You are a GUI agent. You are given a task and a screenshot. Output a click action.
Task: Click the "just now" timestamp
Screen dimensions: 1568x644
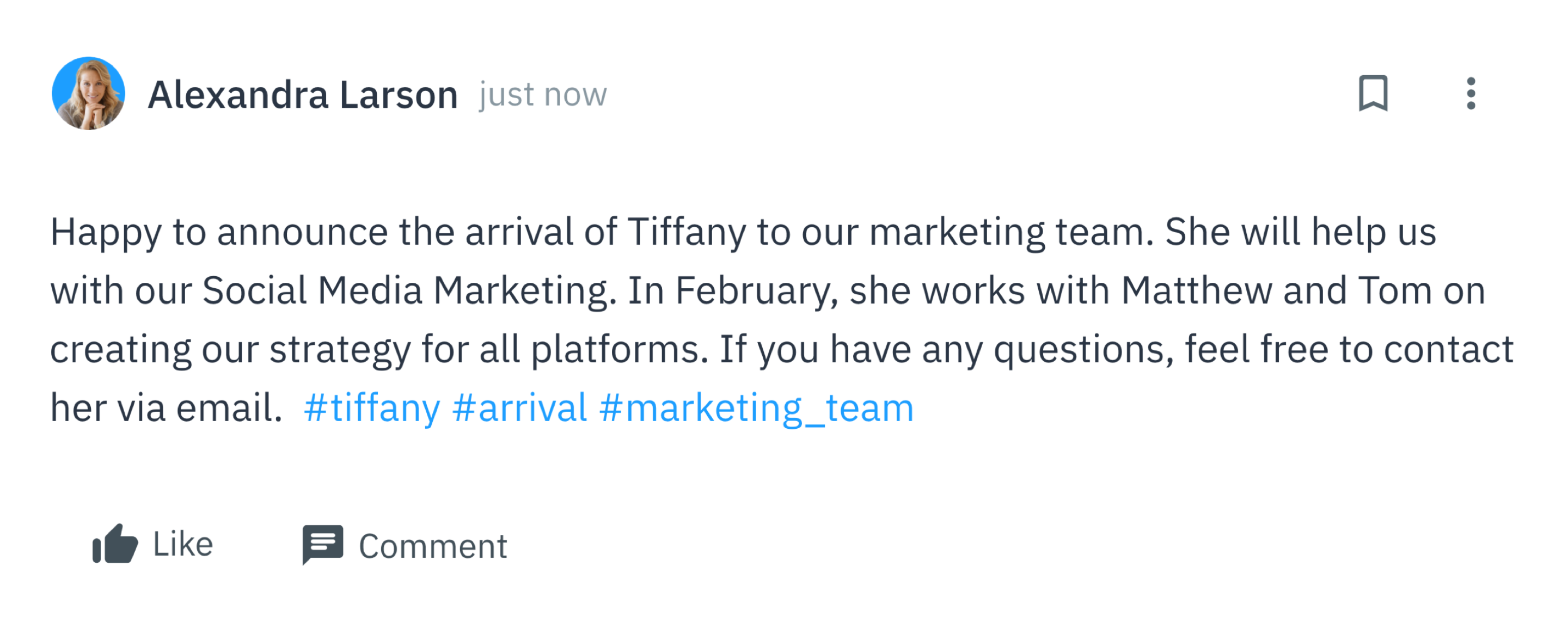[x=543, y=95]
